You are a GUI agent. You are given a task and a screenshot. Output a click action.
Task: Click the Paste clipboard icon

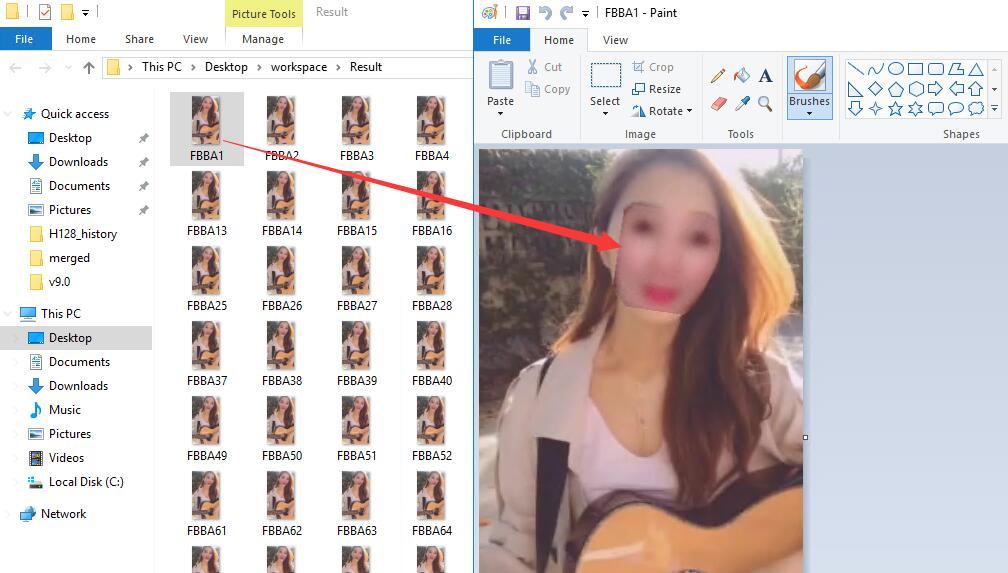[500, 76]
